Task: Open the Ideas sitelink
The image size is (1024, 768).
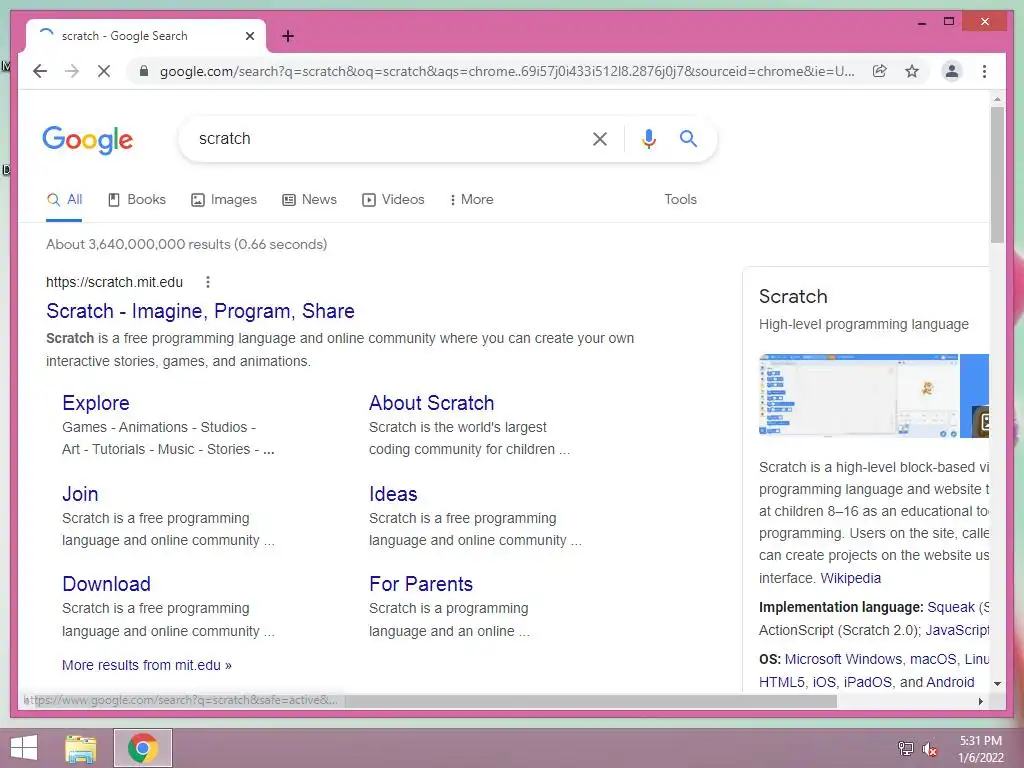Action: 393,494
